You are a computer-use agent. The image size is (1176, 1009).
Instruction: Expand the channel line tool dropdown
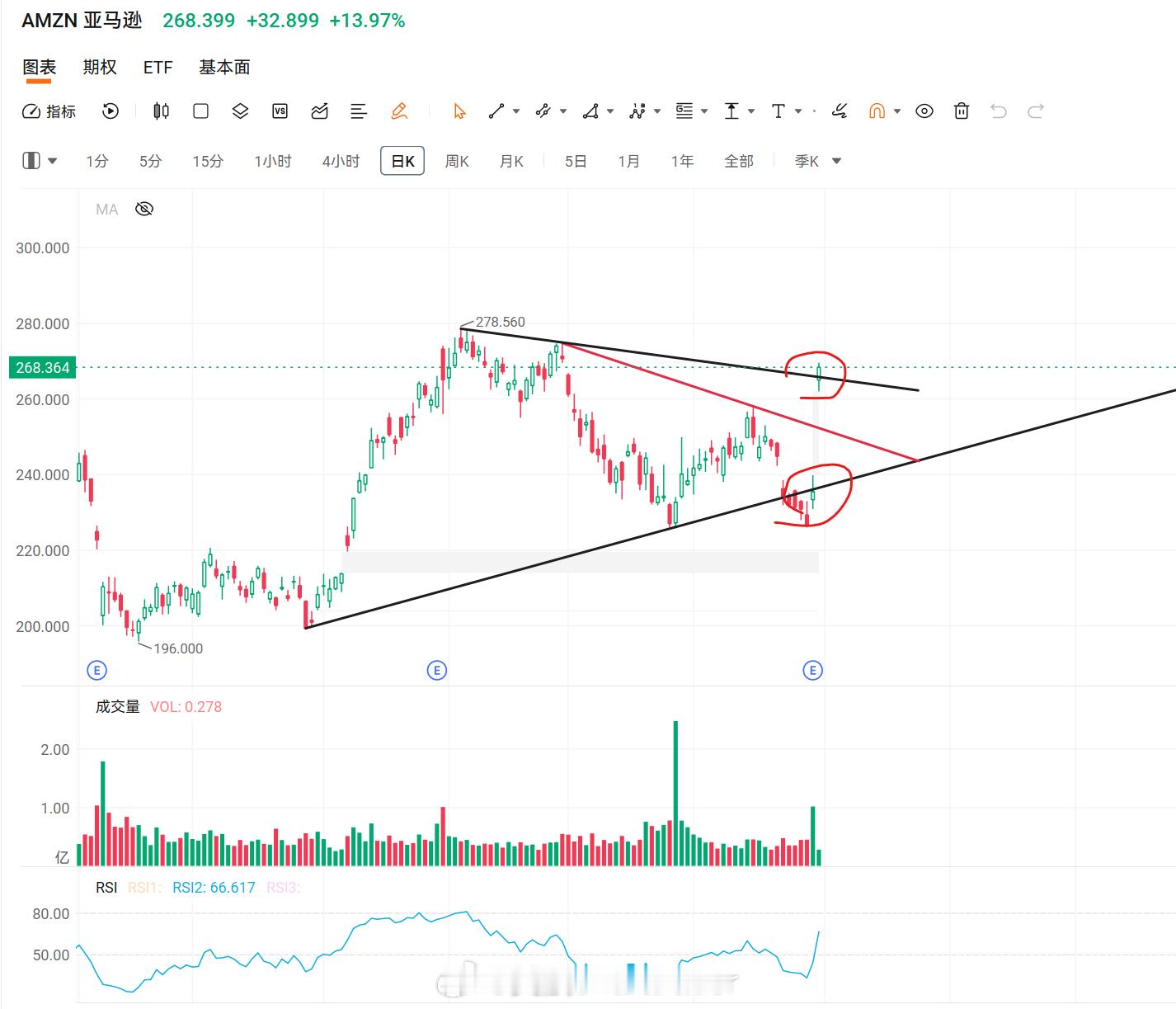[x=563, y=111]
